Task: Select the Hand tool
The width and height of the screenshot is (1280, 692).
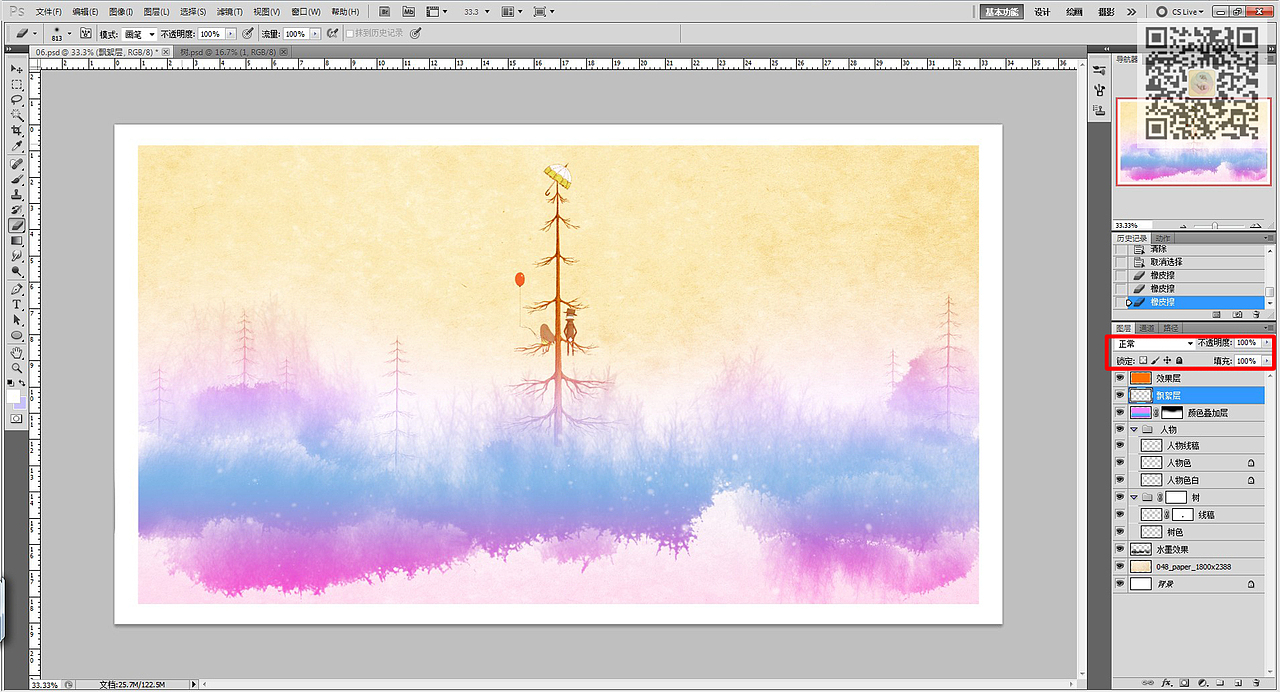Action: point(17,352)
